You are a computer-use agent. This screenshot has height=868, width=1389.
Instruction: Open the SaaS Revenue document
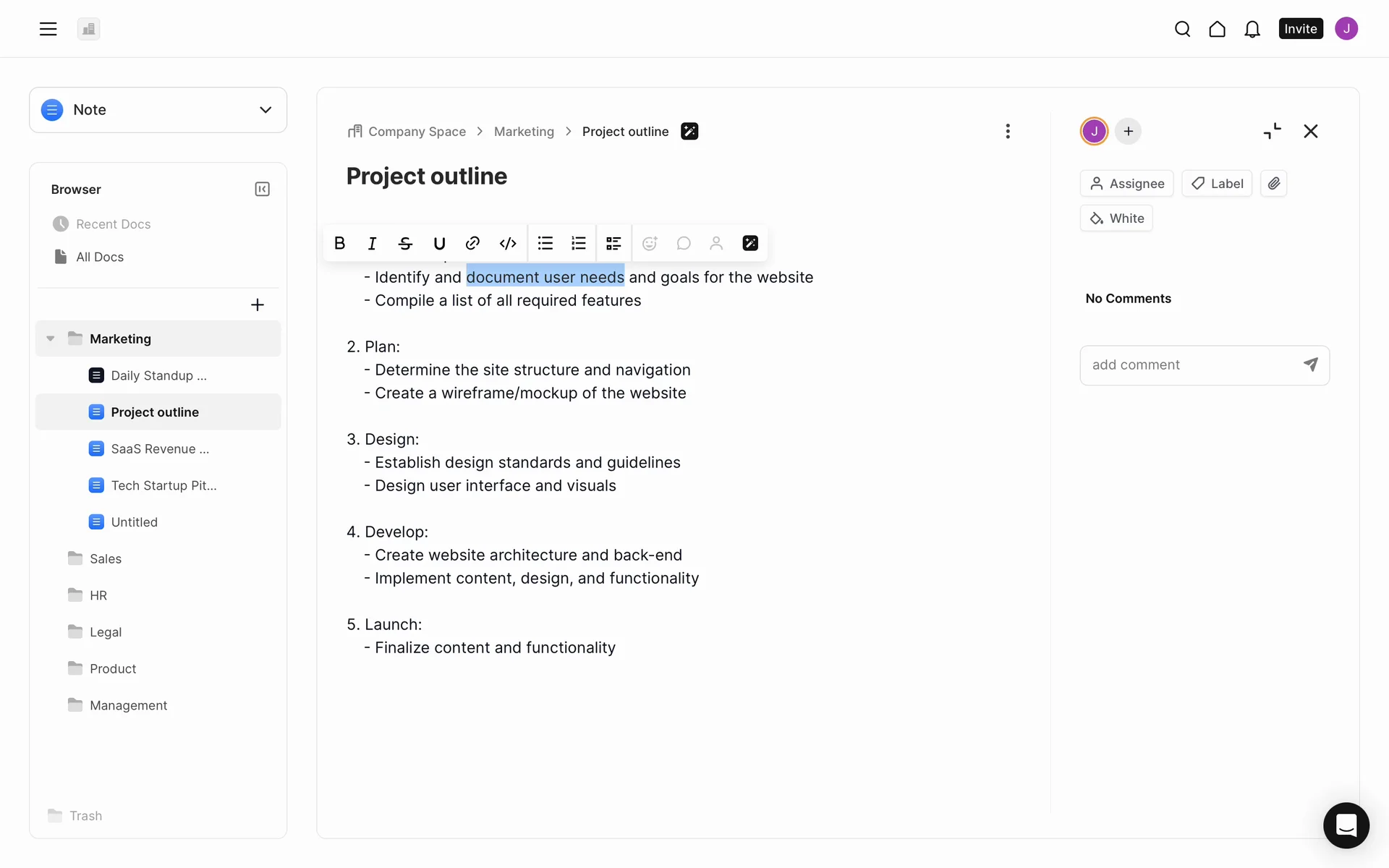(160, 448)
